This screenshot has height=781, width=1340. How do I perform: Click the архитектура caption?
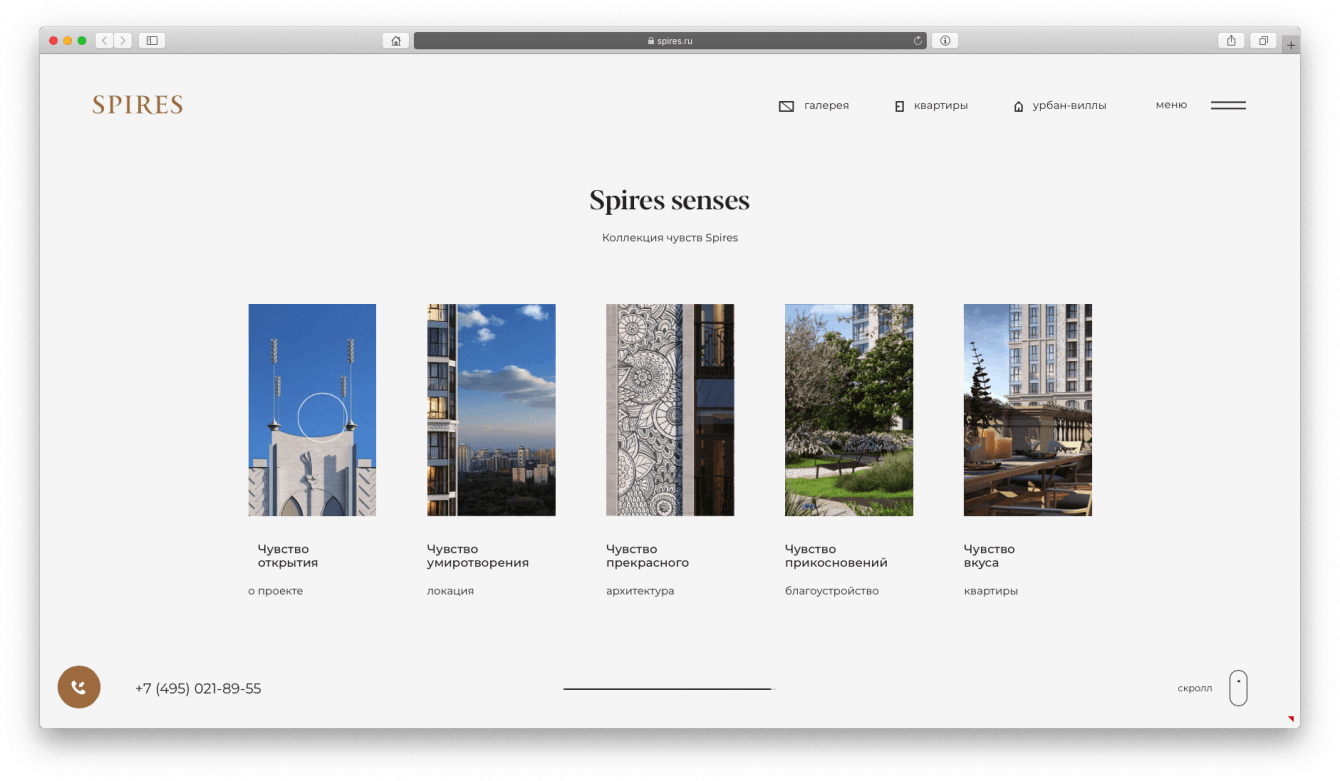640,591
